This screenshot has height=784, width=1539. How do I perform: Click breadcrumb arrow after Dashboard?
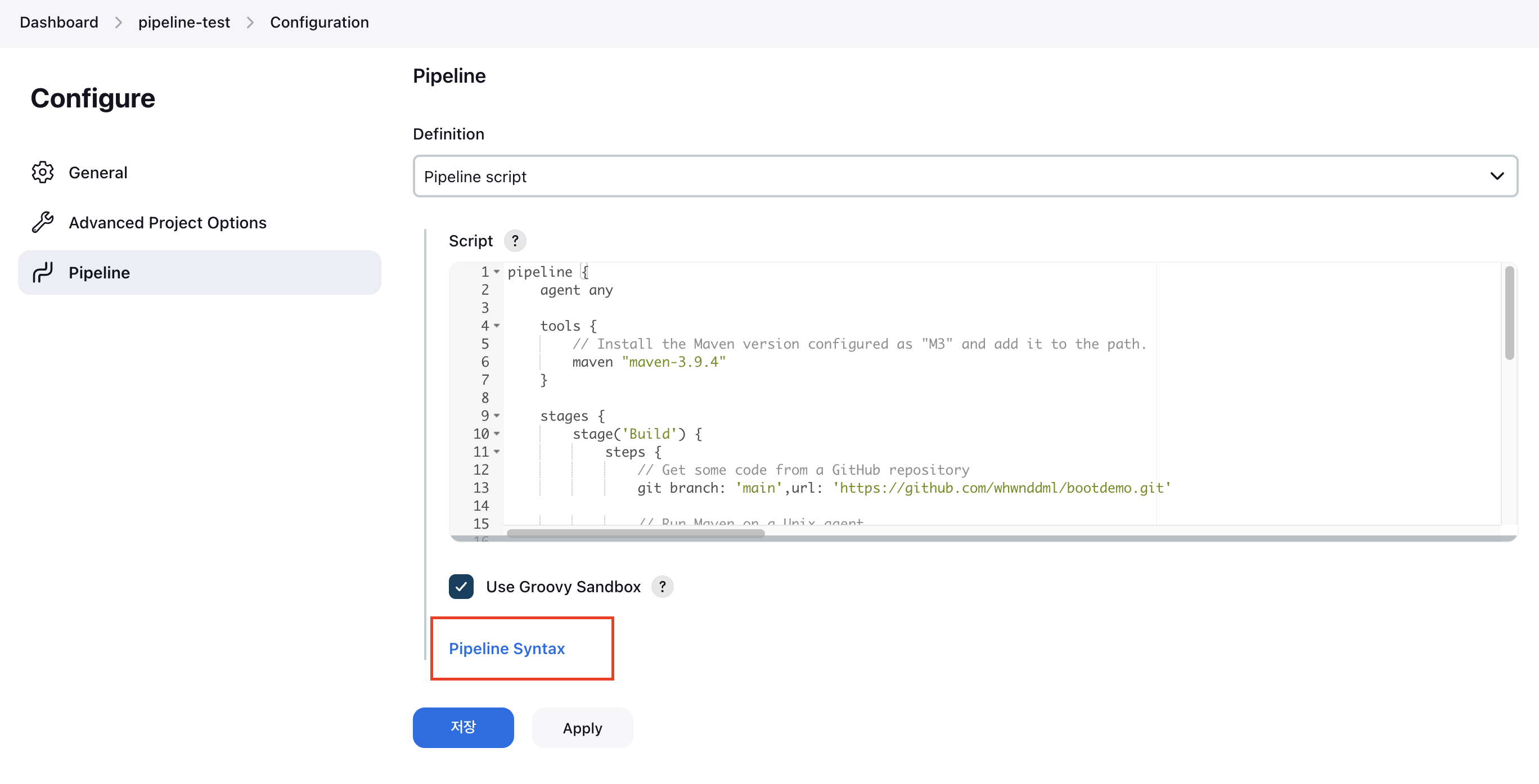tap(118, 22)
